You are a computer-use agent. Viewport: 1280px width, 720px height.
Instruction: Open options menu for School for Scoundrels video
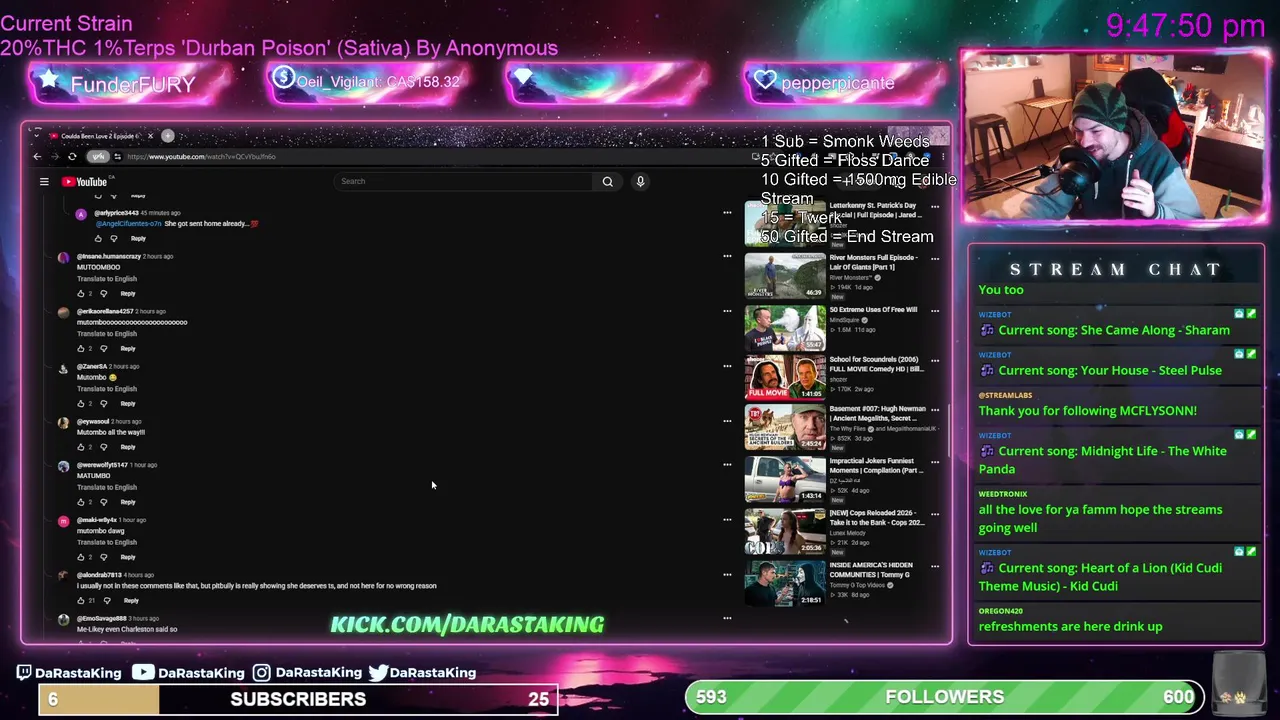935,361
